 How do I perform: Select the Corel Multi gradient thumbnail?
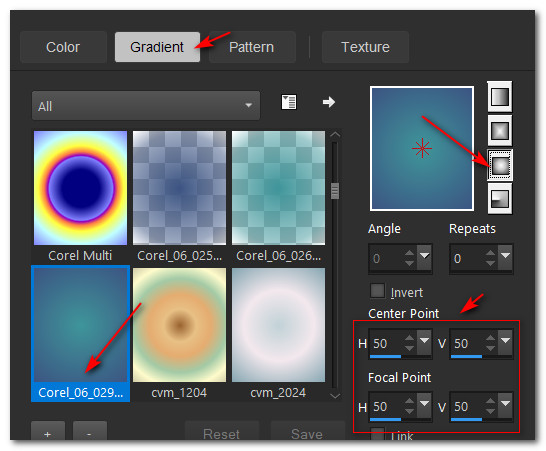(x=80, y=188)
